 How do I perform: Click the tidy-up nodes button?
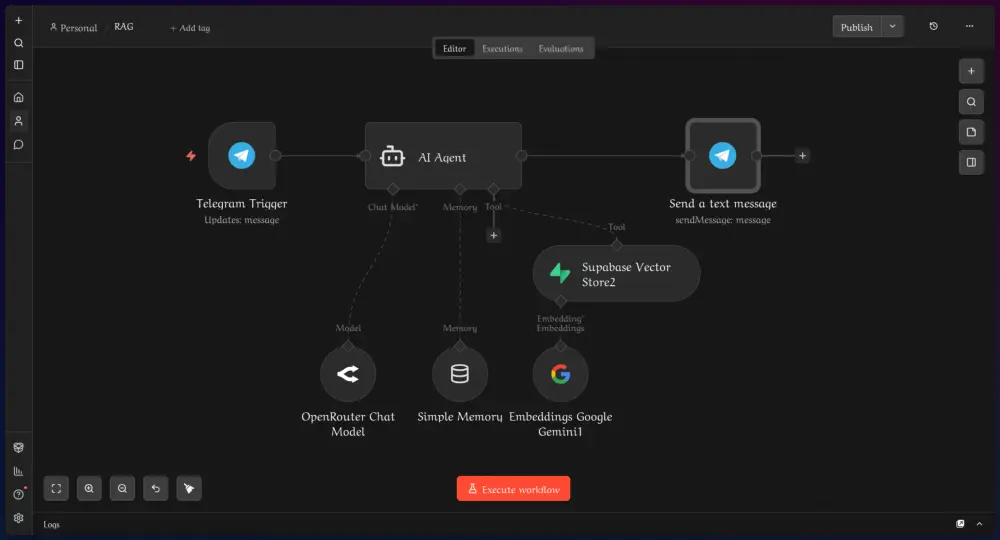coord(189,488)
